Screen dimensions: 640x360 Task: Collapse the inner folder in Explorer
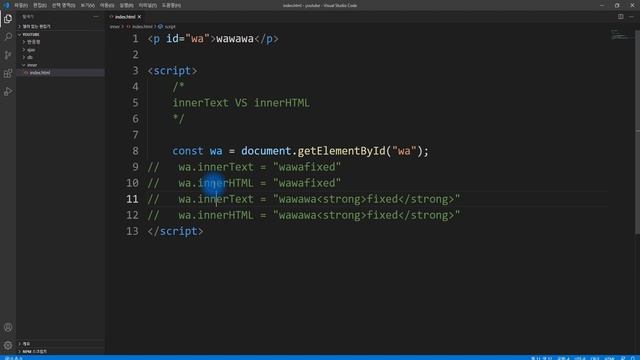[60, 65]
